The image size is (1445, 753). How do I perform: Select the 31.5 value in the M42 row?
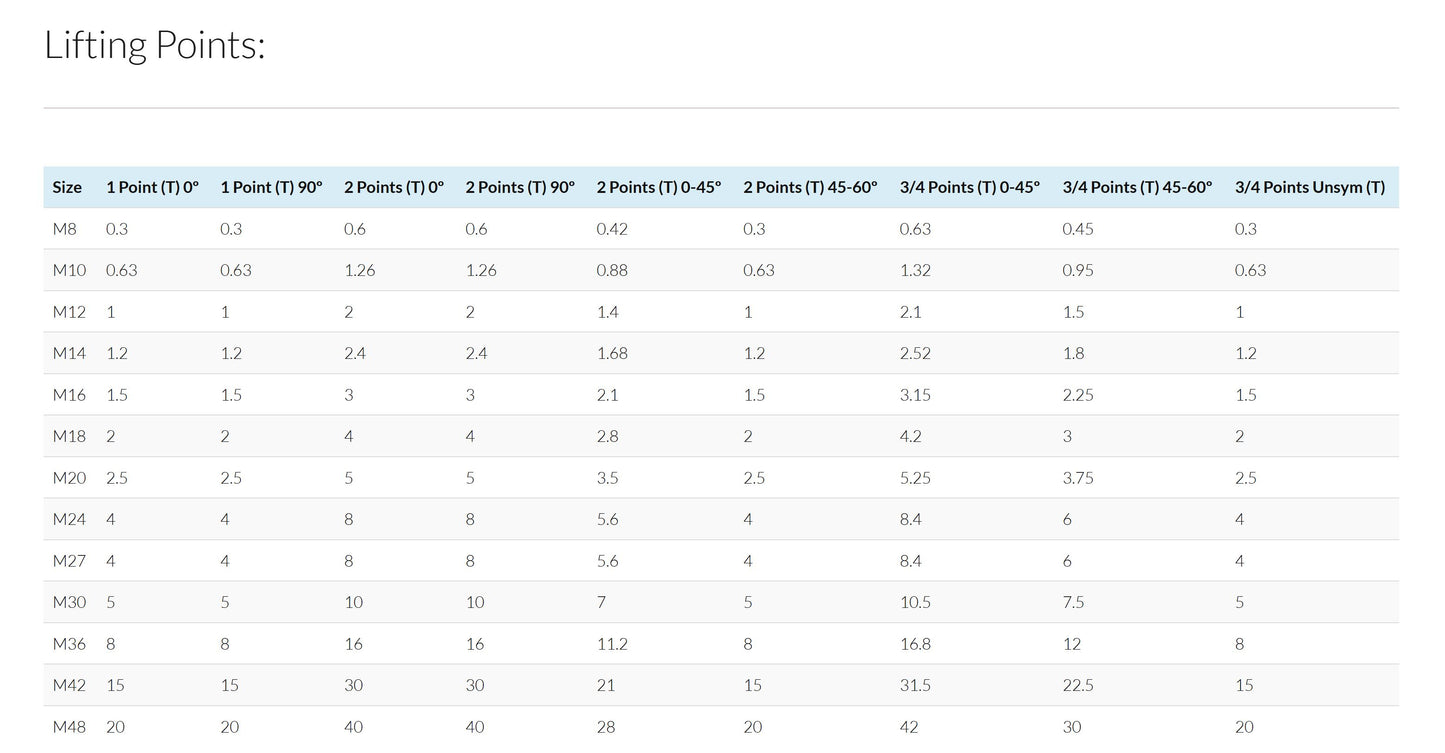click(915, 685)
